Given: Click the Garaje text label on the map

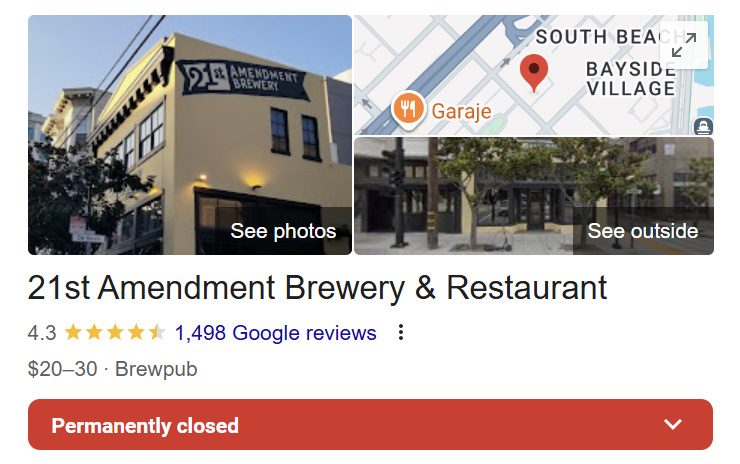Looking at the screenshot, I should click(462, 111).
